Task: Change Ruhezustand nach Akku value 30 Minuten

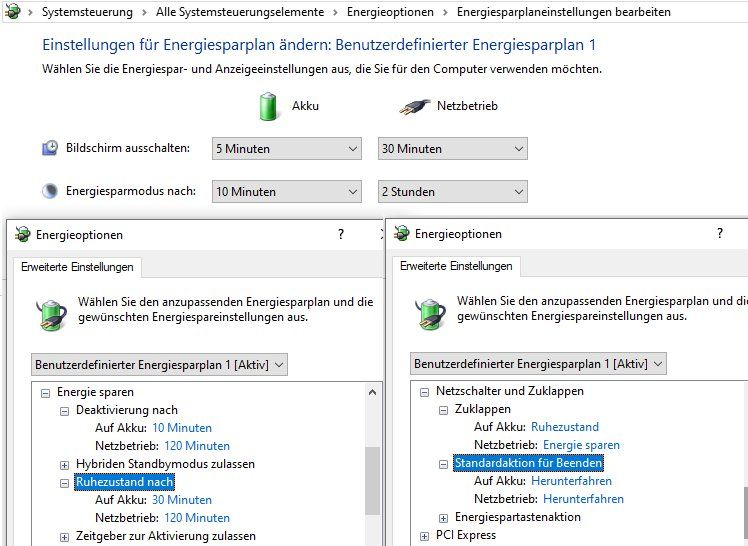Action: (182, 500)
